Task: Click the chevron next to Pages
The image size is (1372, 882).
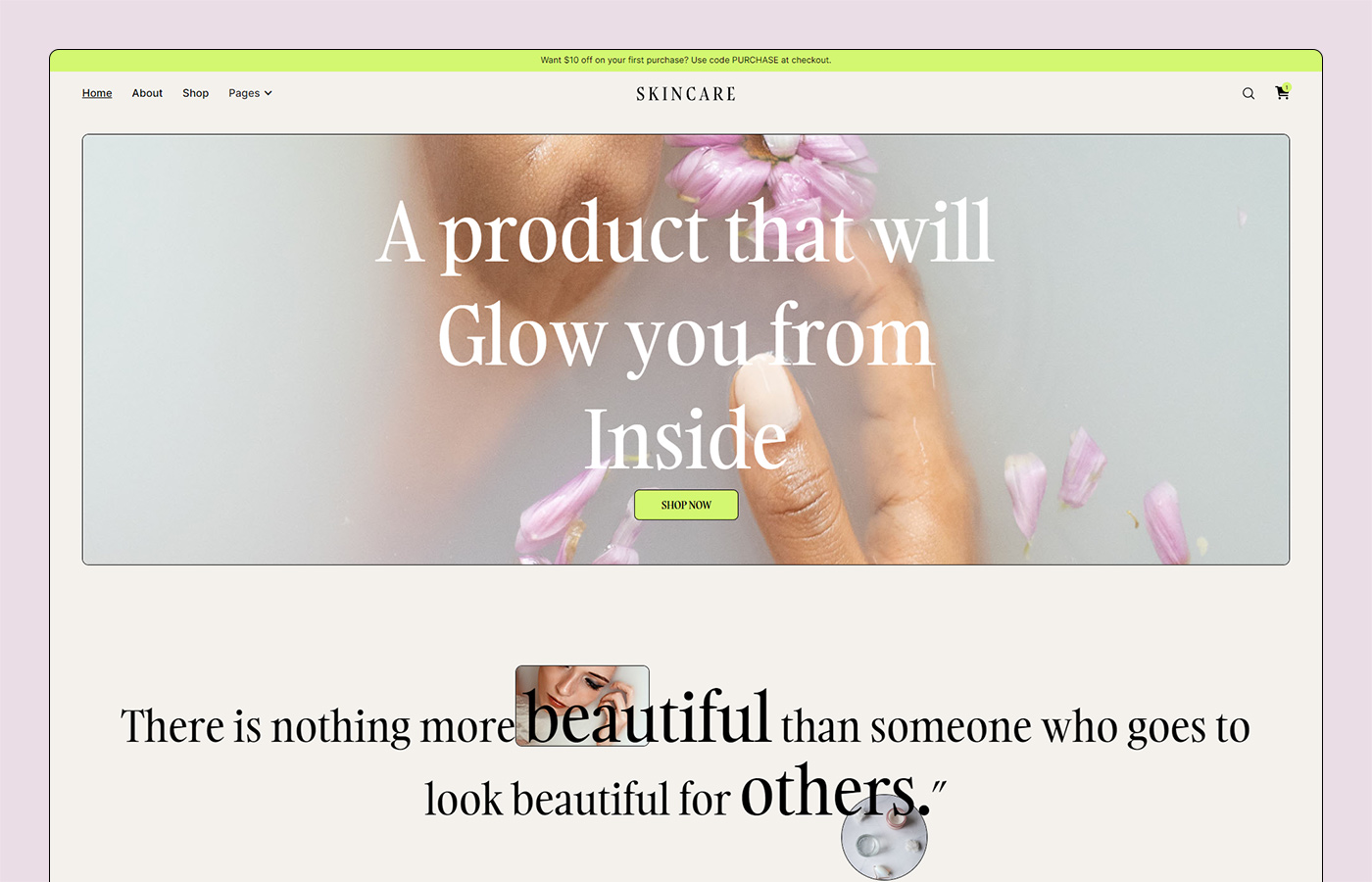Action: point(269,94)
